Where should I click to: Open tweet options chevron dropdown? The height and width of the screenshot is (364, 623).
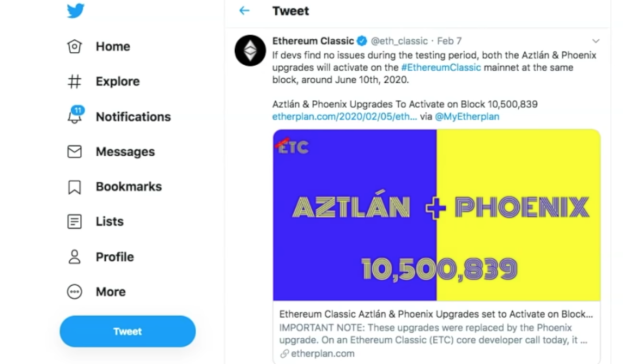596,41
